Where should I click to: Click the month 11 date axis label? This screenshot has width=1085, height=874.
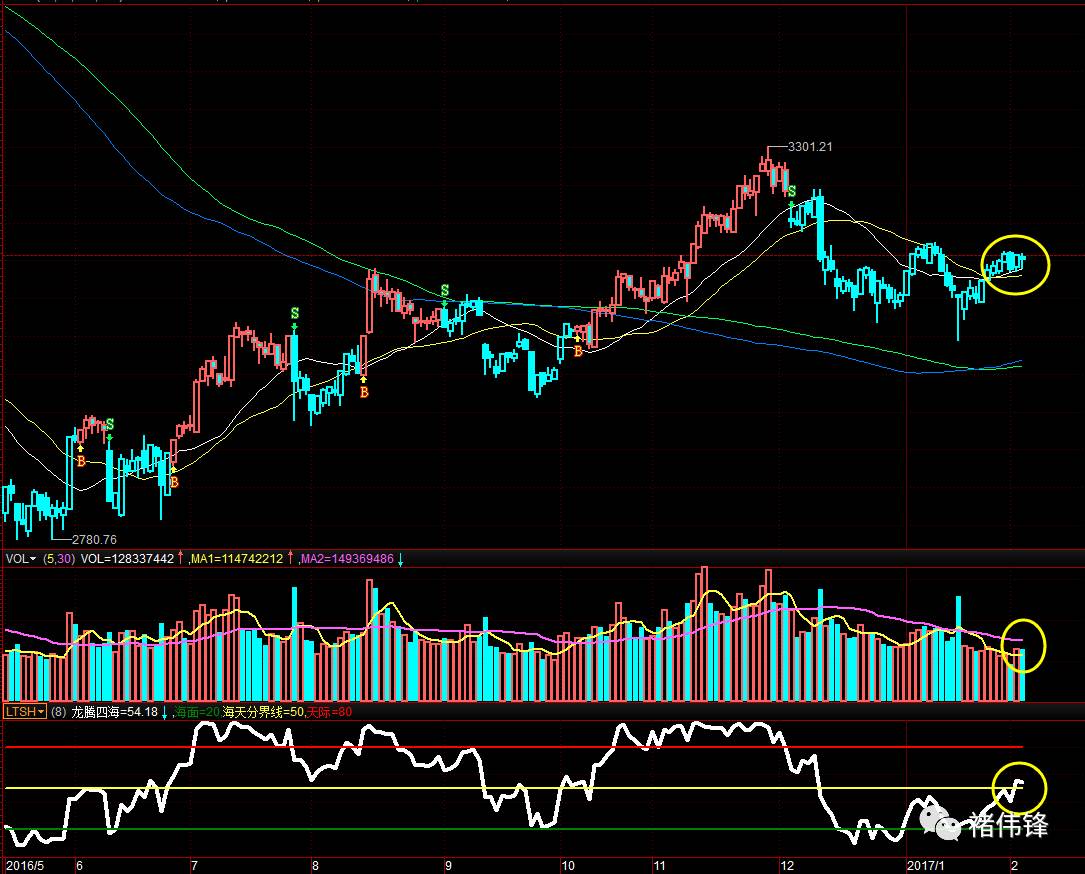(659, 866)
